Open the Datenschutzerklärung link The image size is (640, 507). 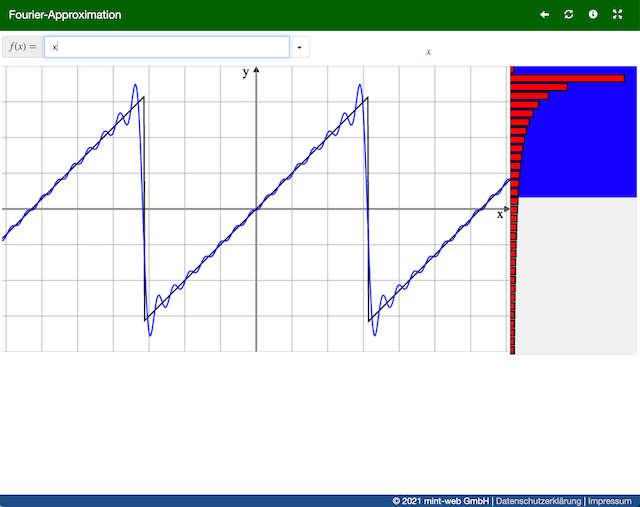[x=538, y=501]
